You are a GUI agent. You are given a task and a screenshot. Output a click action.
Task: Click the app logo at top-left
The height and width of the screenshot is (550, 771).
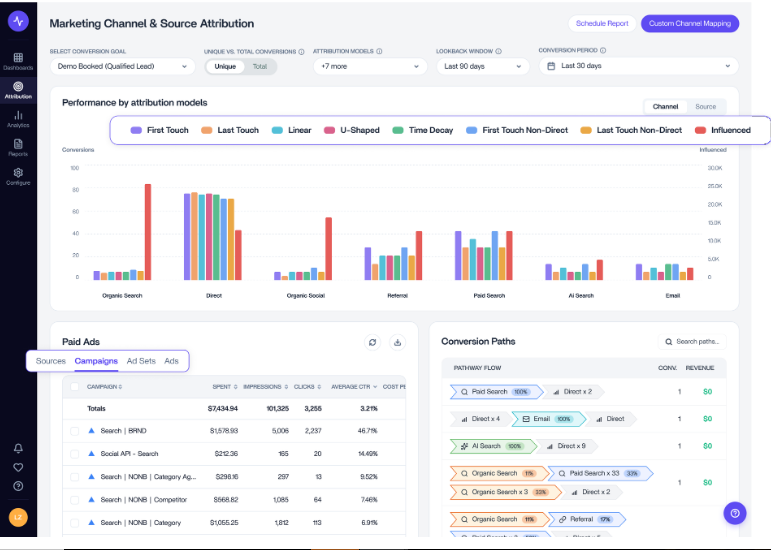18,21
